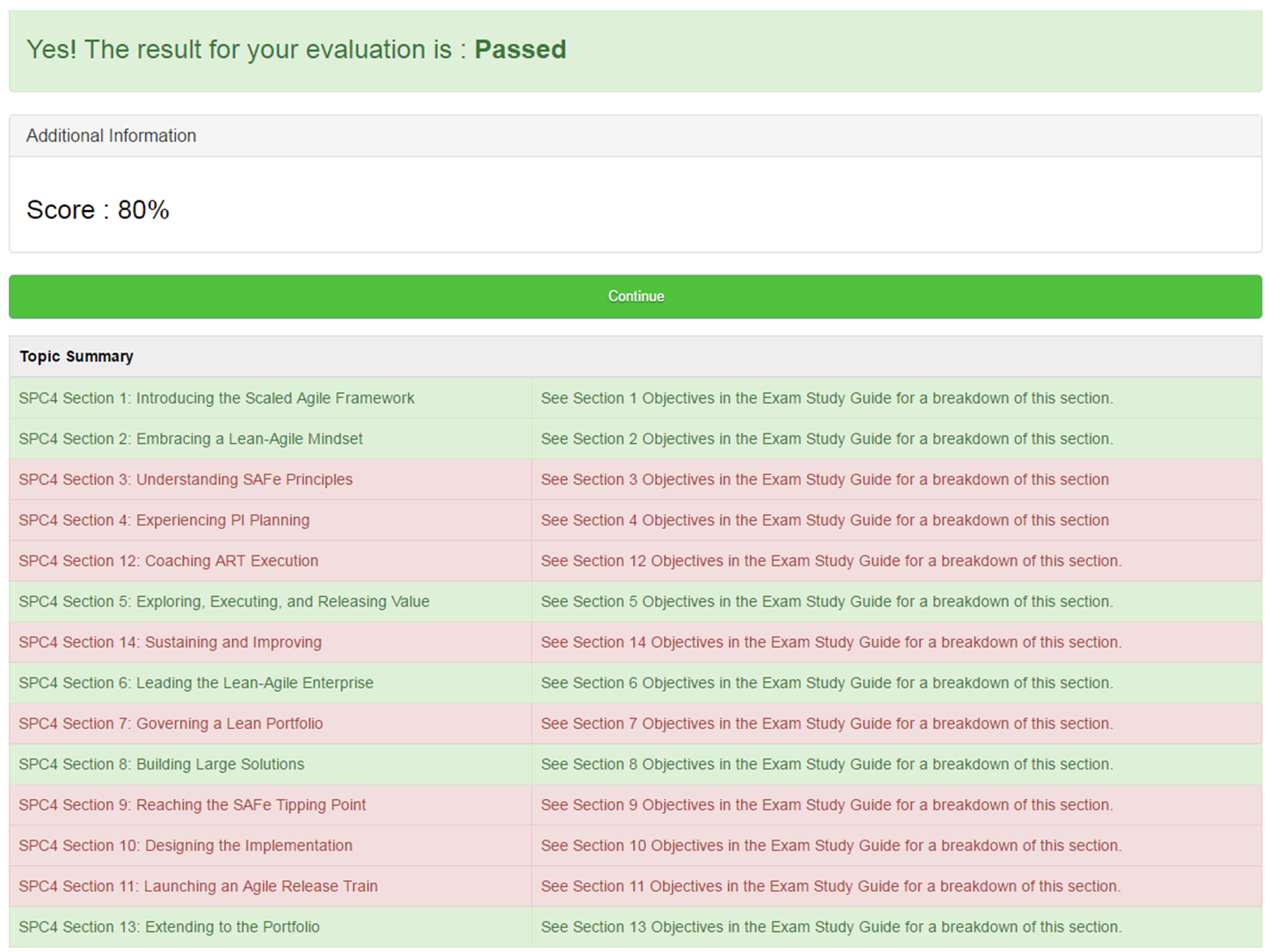The image size is (1269, 952).
Task: Select the Score : 80% text
Action: pos(98,210)
